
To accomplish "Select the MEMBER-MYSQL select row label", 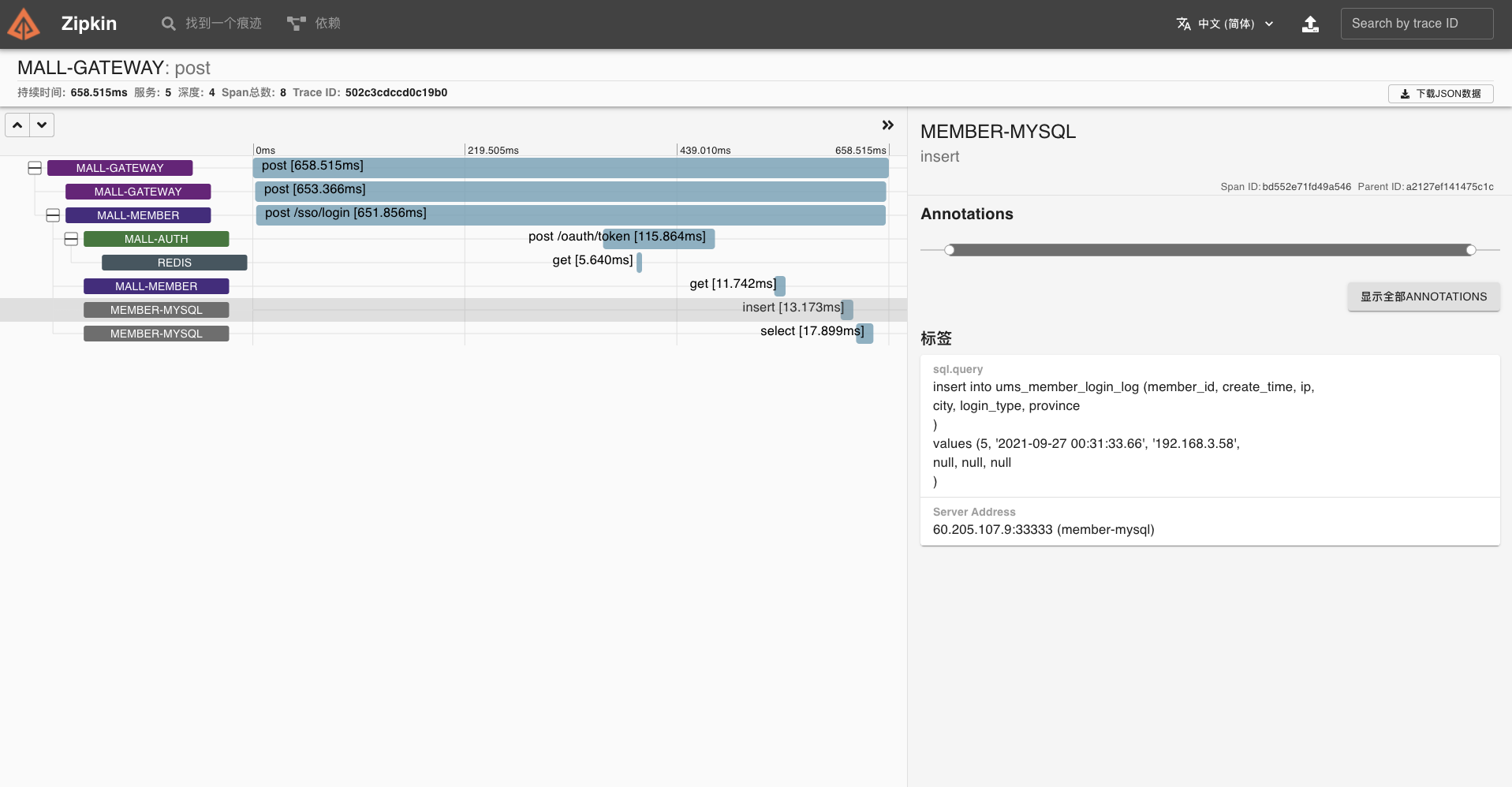I will (156, 334).
